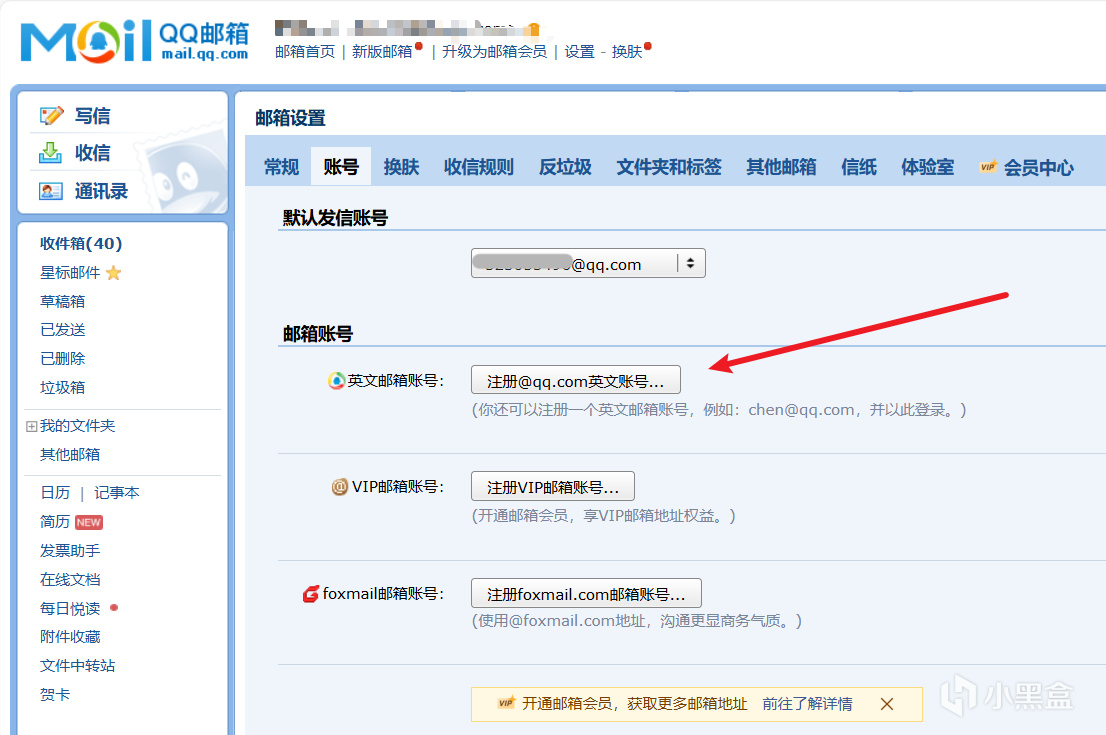Open 每日悦读 link
This screenshot has width=1106, height=735.
[70, 609]
